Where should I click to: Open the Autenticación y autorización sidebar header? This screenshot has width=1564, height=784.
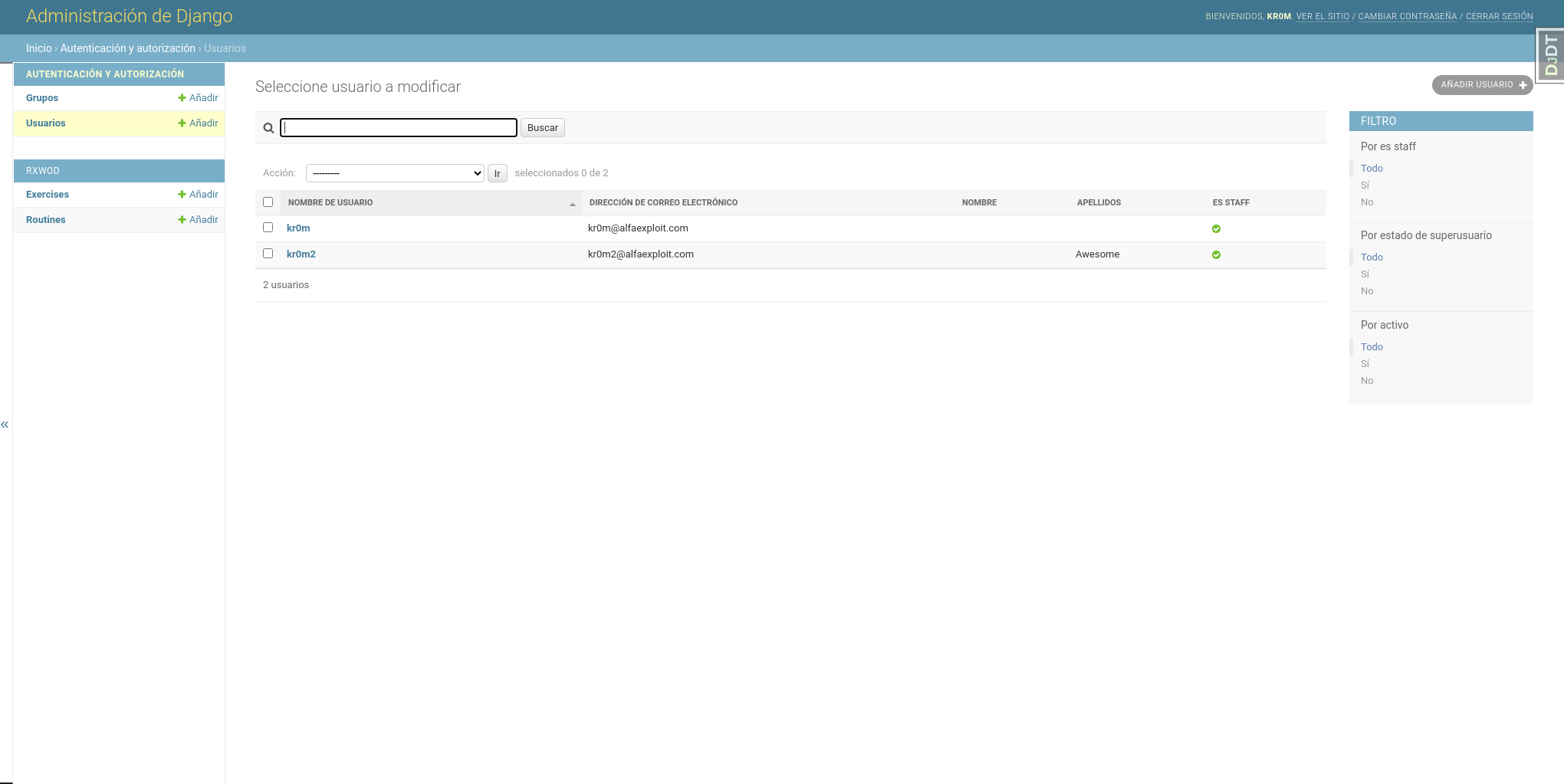105,74
